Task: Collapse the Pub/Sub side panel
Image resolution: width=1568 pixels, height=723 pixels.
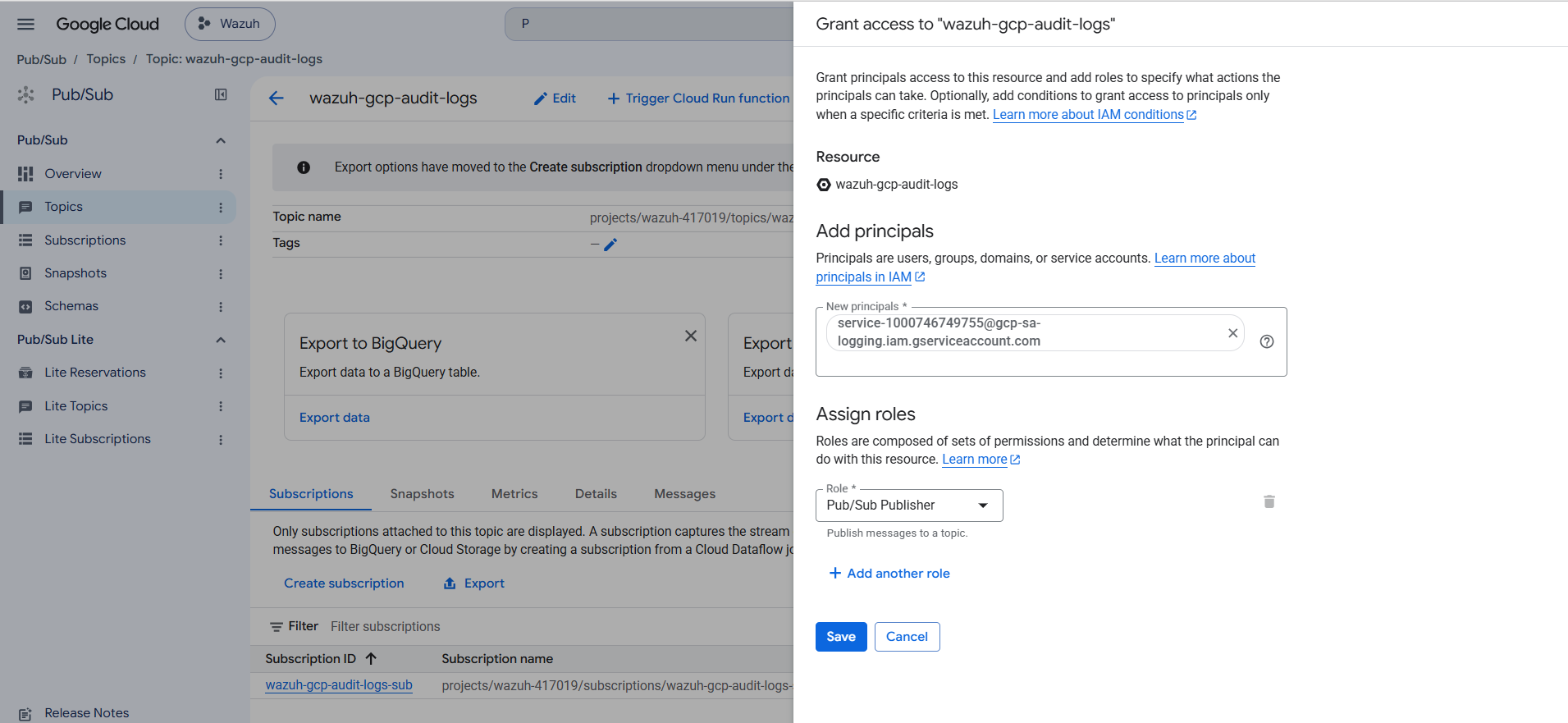Action: click(221, 95)
